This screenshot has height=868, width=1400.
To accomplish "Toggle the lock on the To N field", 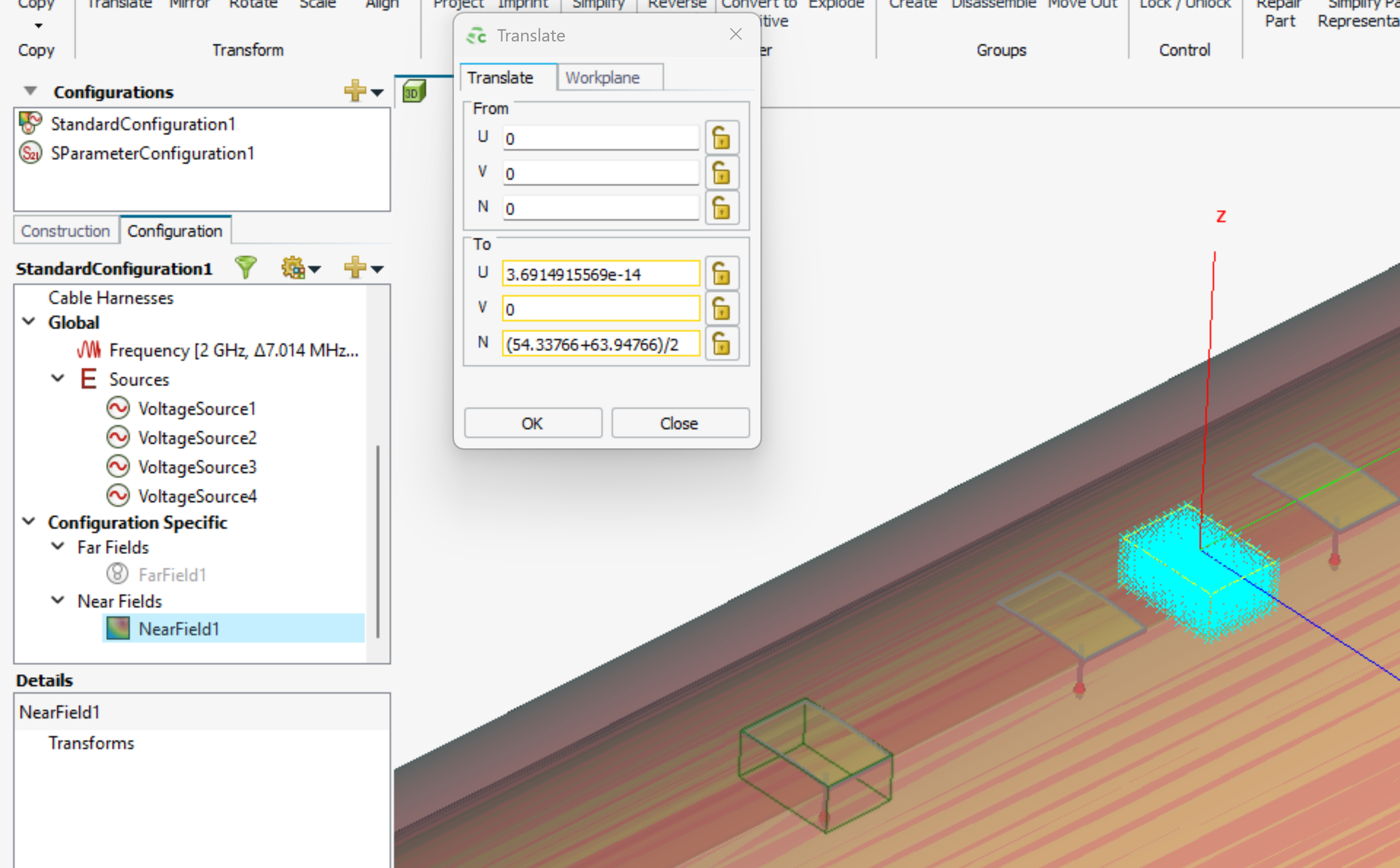I will [x=722, y=344].
